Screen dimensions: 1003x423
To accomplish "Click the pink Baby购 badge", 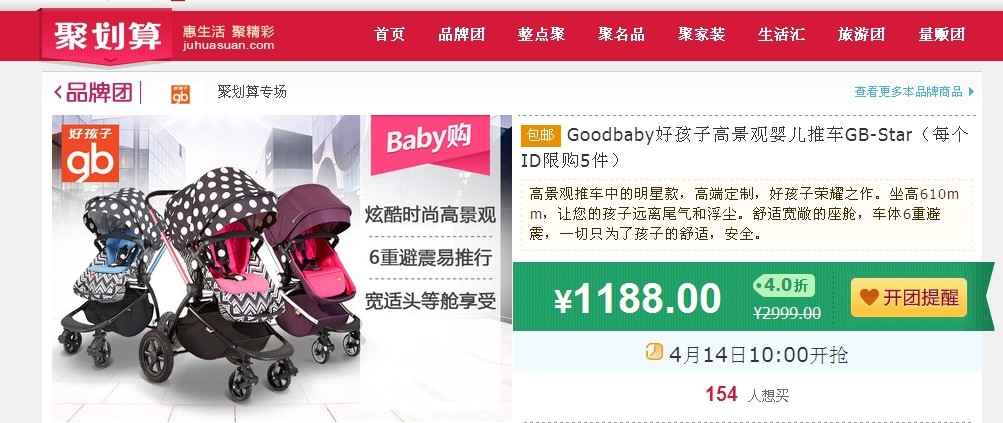I will (x=430, y=141).
